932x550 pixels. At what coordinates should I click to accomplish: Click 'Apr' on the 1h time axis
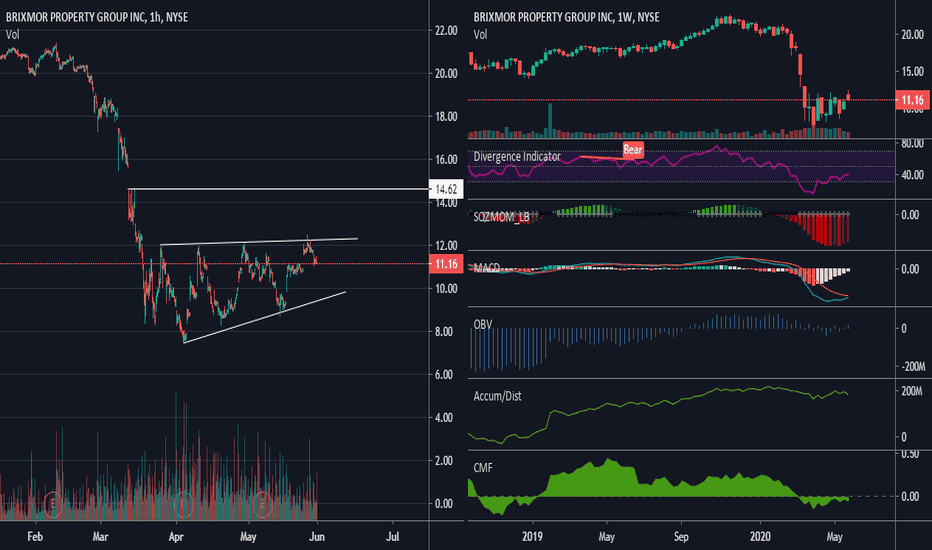click(176, 536)
